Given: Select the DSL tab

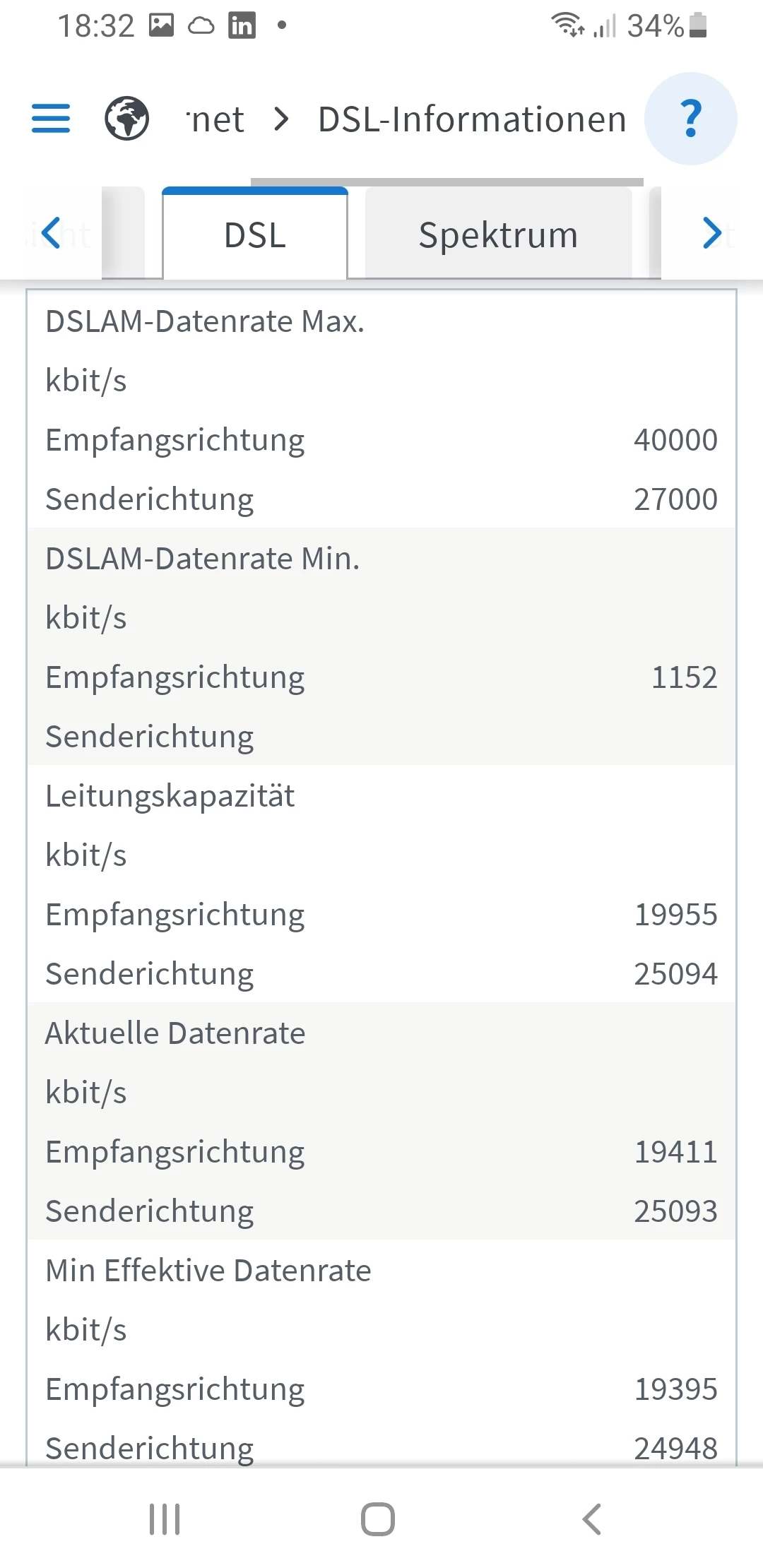Looking at the screenshot, I should pyautogui.click(x=255, y=235).
